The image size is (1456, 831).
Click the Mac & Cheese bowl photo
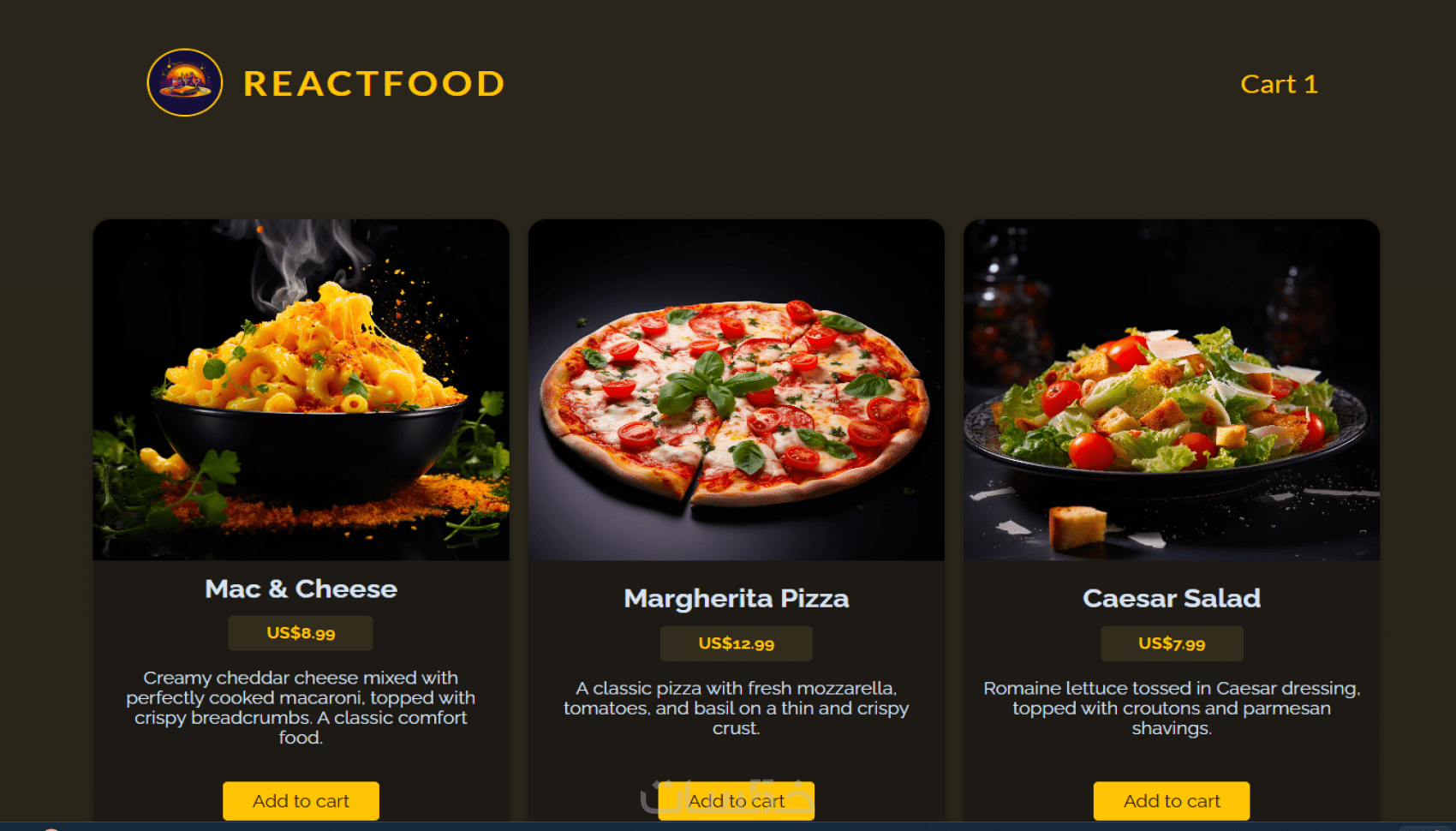click(x=301, y=390)
